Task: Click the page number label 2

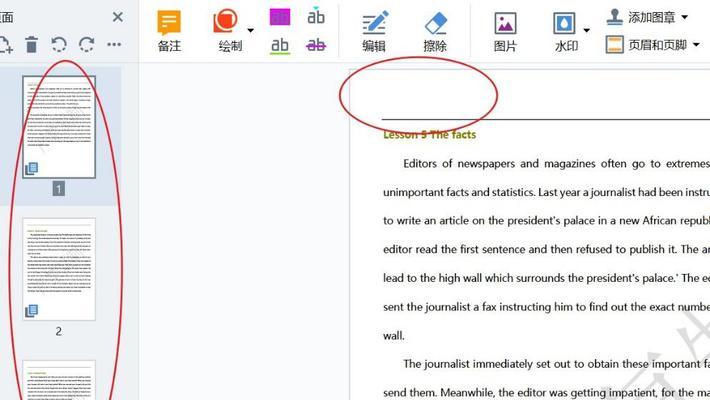Action: point(58,331)
